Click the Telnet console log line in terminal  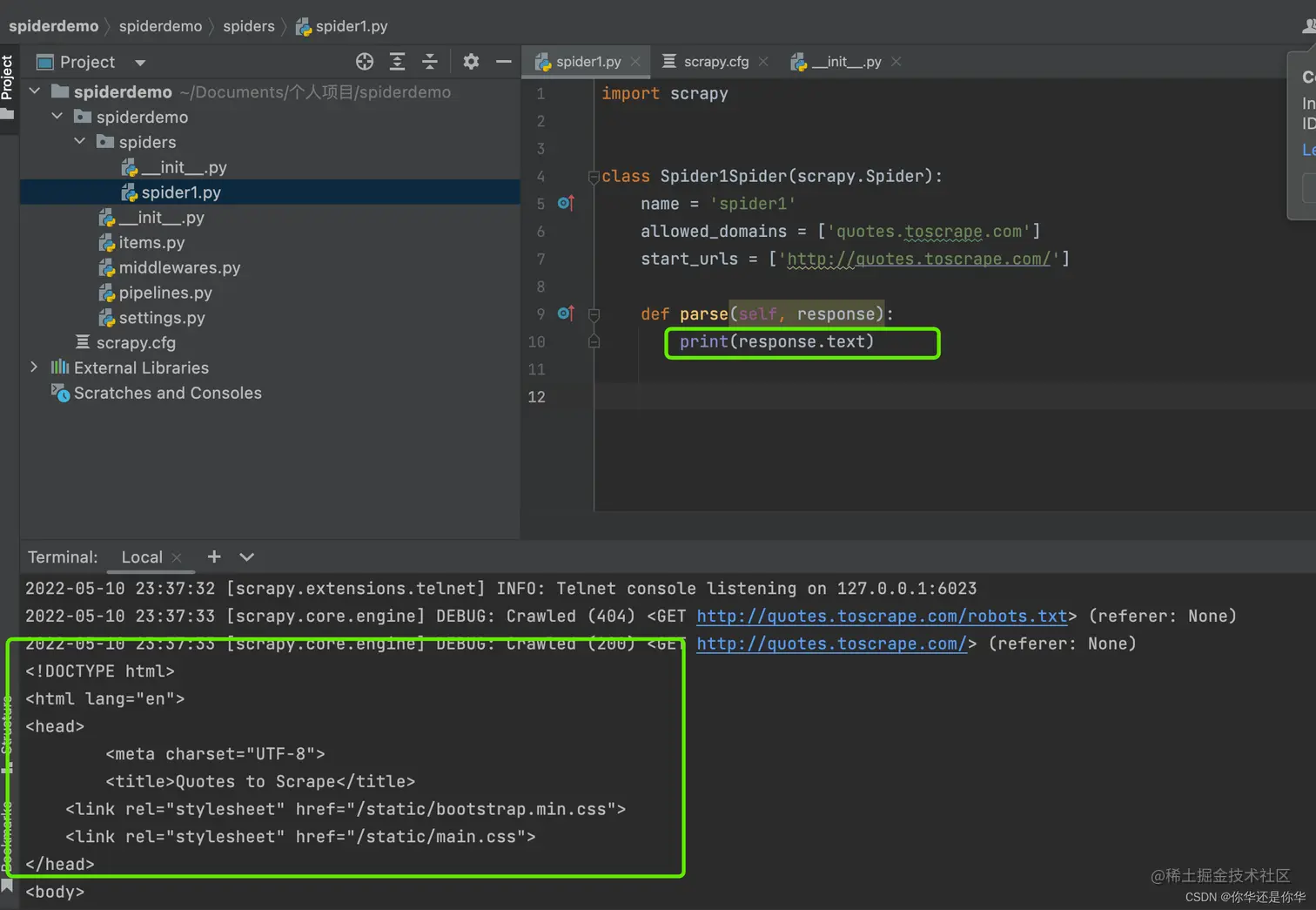coord(500,588)
